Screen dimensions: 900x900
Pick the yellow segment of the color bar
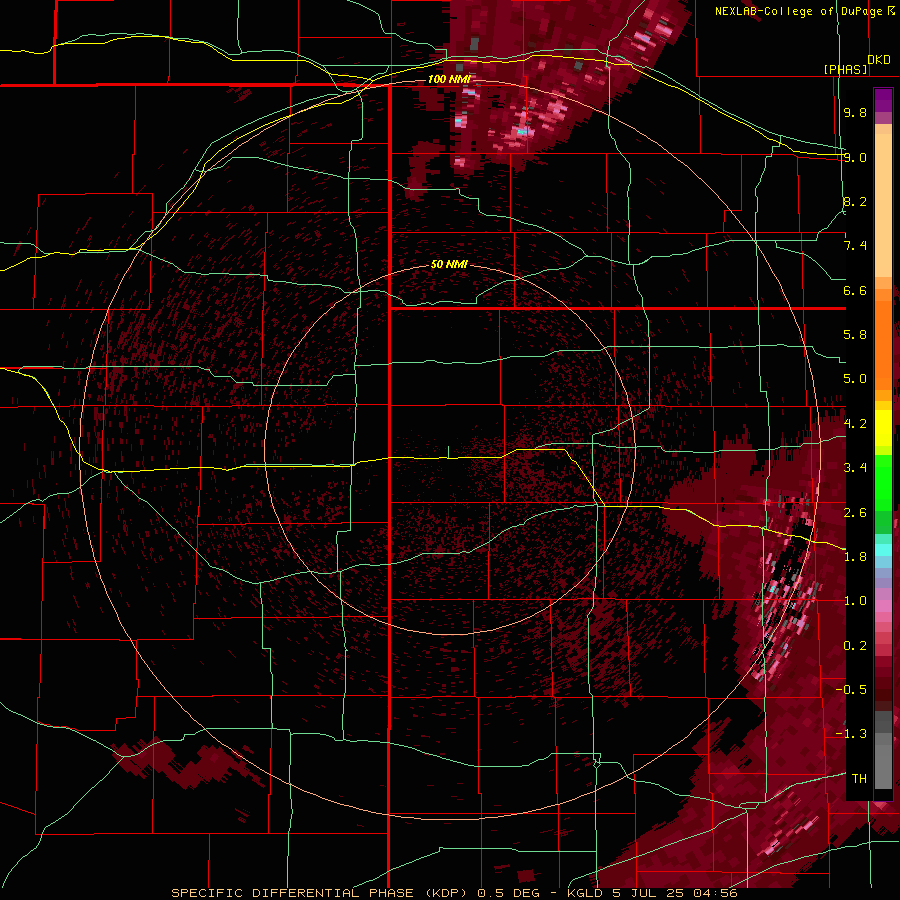point(883,428)
